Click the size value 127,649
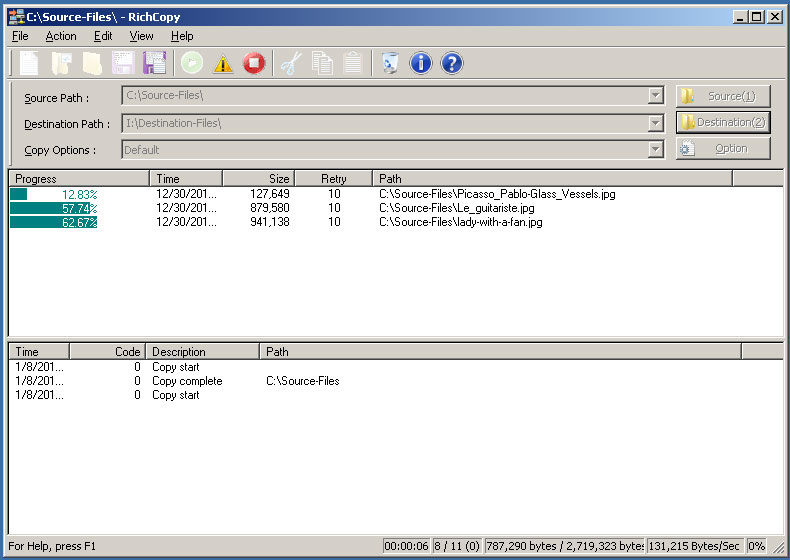Viewport: 790px width, 560px height. [270, 194]
